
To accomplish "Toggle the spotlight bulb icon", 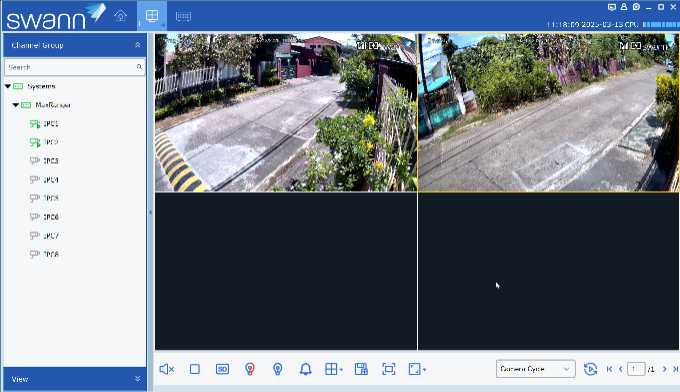I will coord(278,369).
